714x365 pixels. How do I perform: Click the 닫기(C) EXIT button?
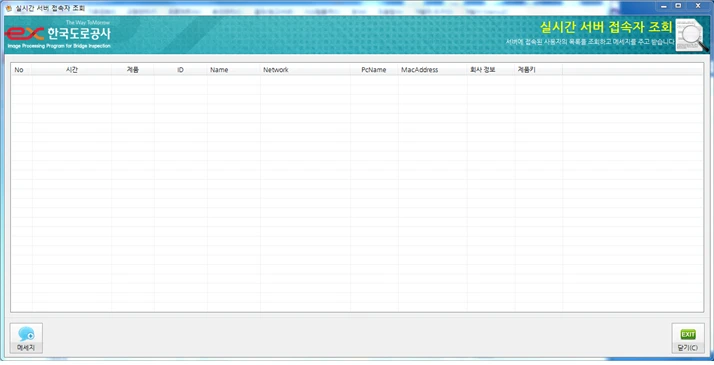688,338
